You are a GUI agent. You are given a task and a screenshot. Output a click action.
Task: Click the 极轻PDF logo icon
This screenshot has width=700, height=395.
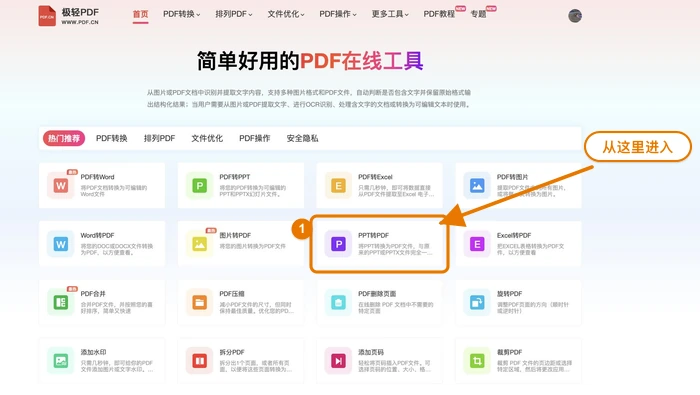[x=47, y=16]
